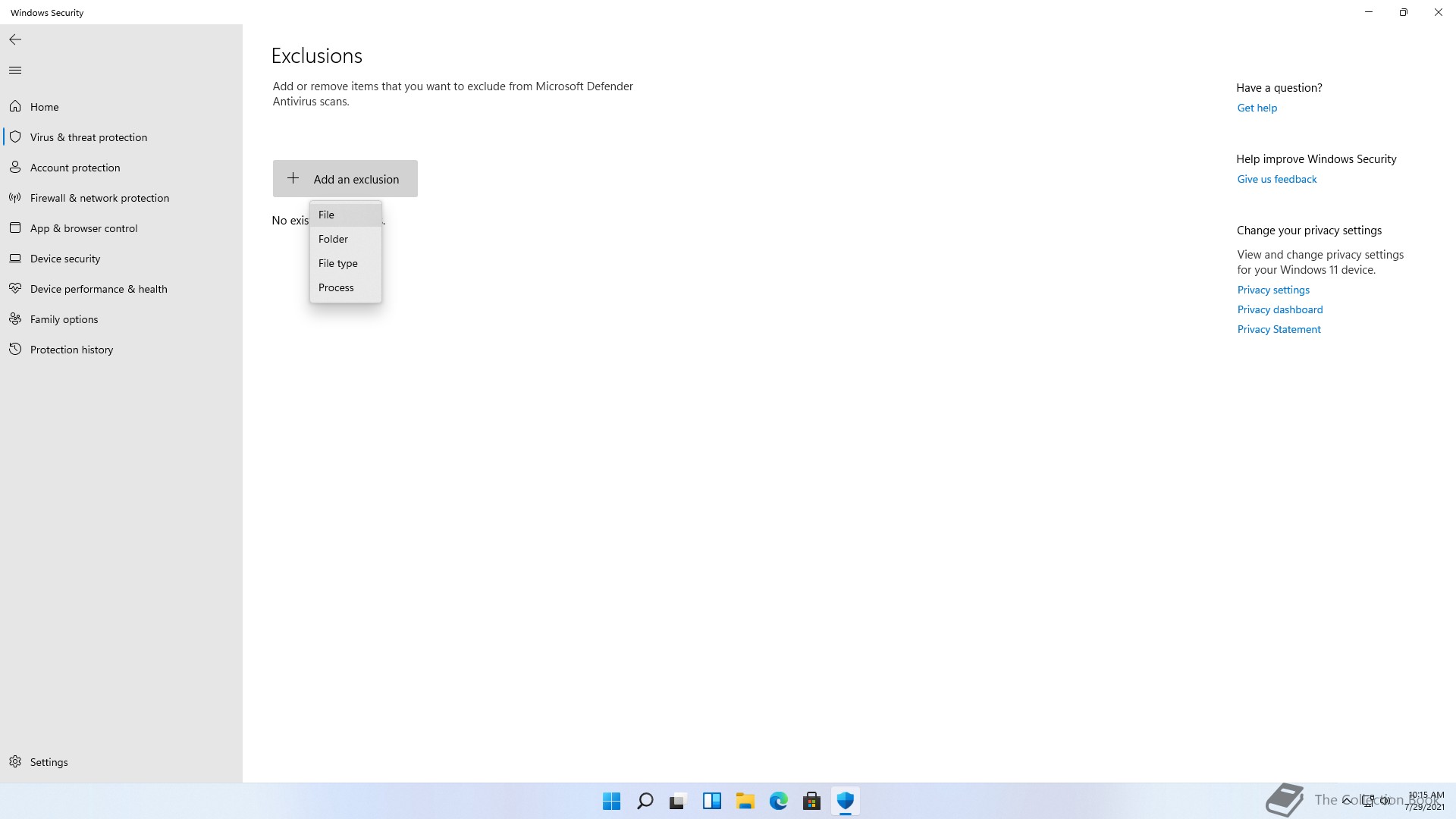Choose Folder from exclusion menu

[334, 240]
